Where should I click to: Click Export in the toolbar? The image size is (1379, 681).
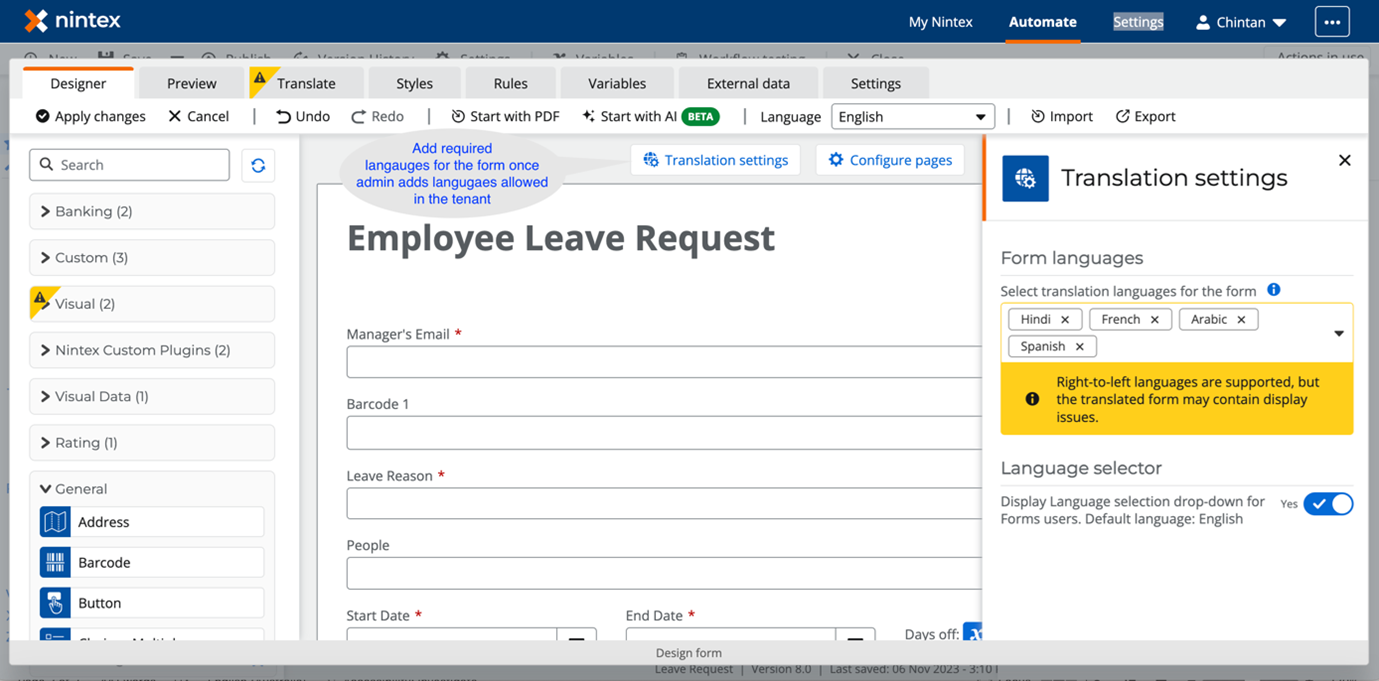[1146, 116]
